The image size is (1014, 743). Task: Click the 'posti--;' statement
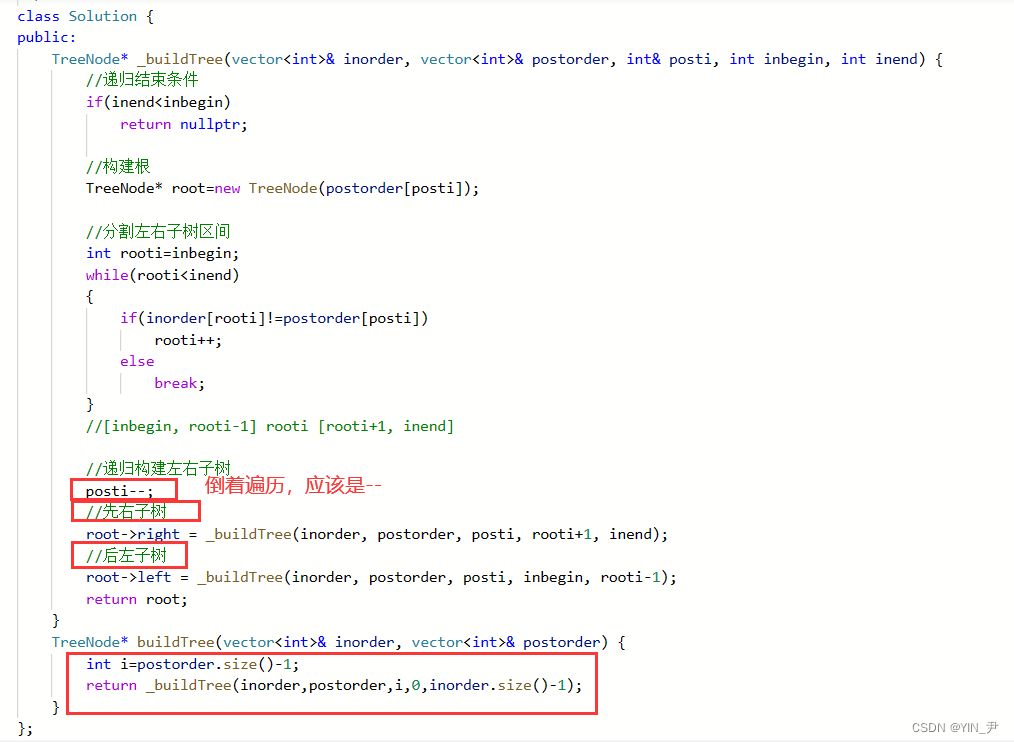(x=120, y=491)
